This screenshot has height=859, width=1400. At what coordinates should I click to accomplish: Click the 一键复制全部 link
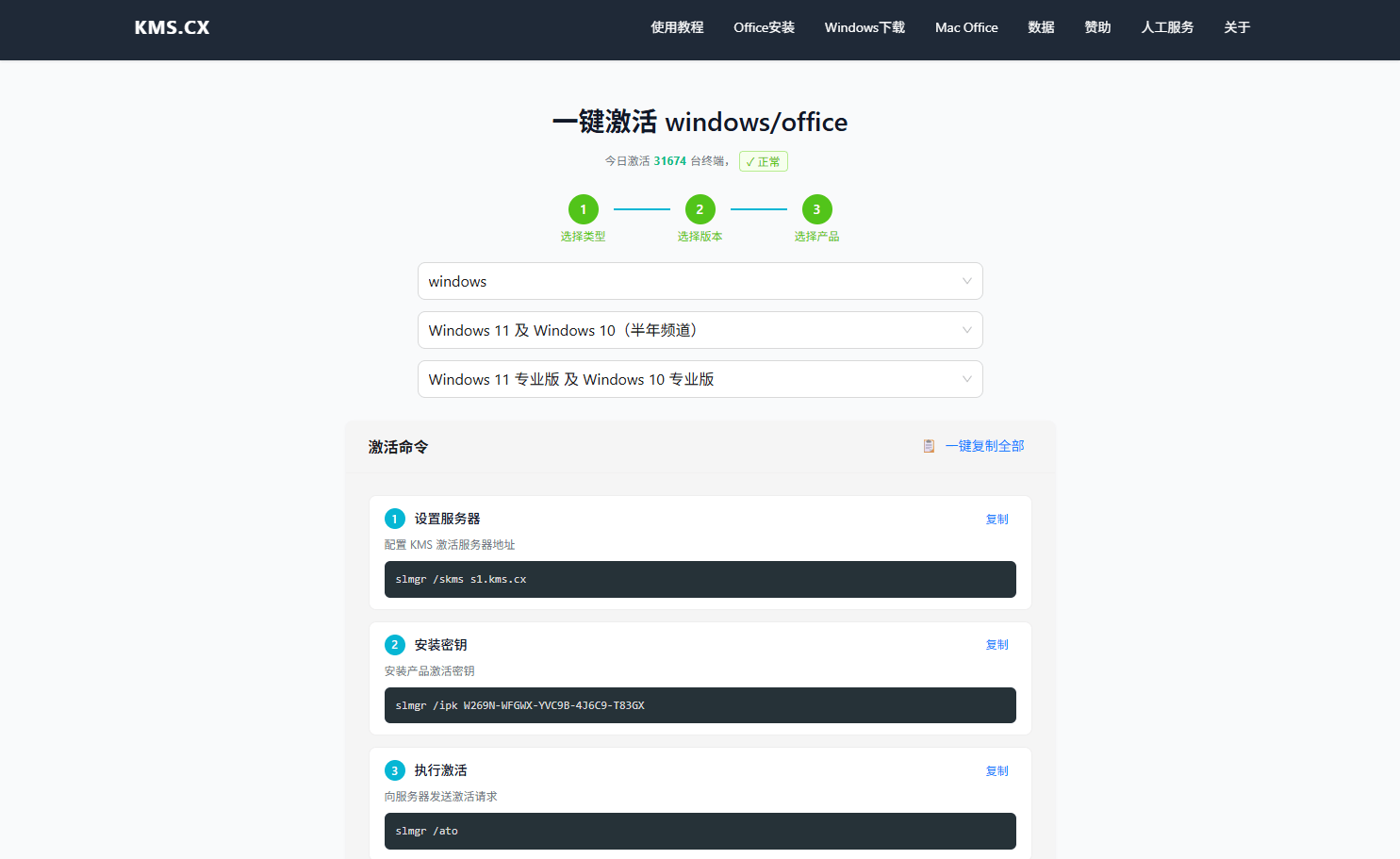point(984,446)
